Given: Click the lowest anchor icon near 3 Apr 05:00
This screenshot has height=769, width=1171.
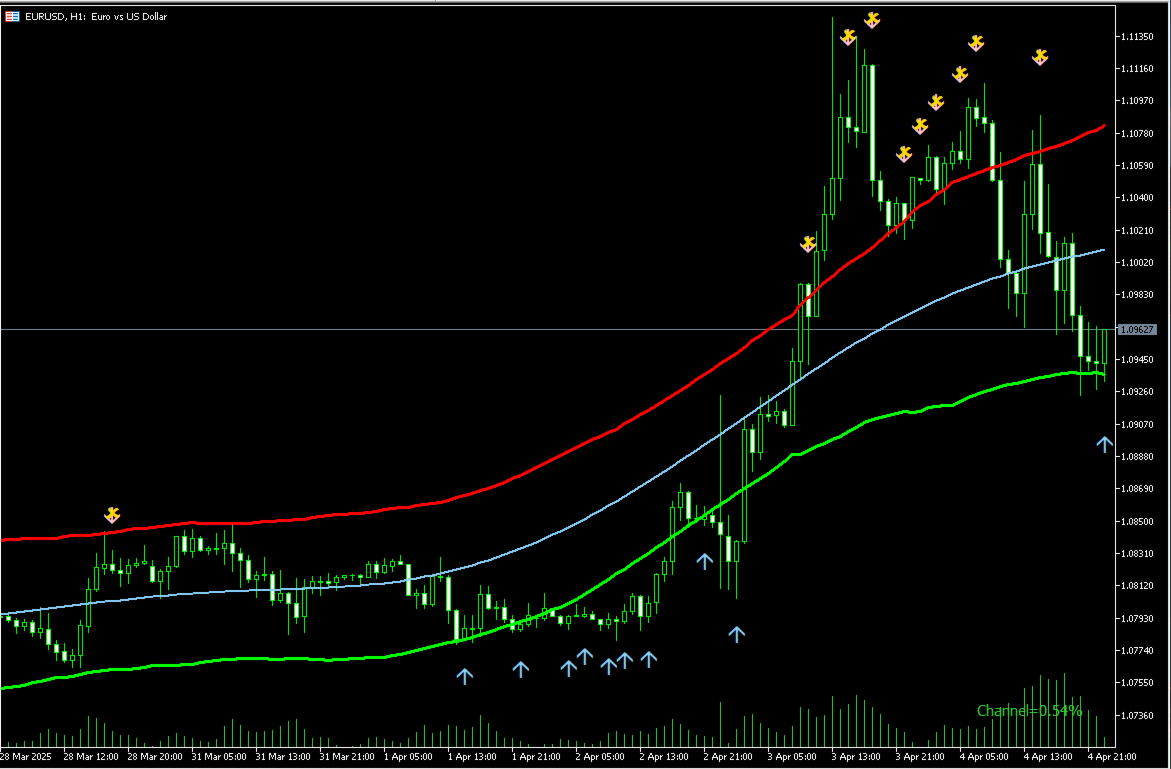Looking at the screenshot, I should coord(806,243).
